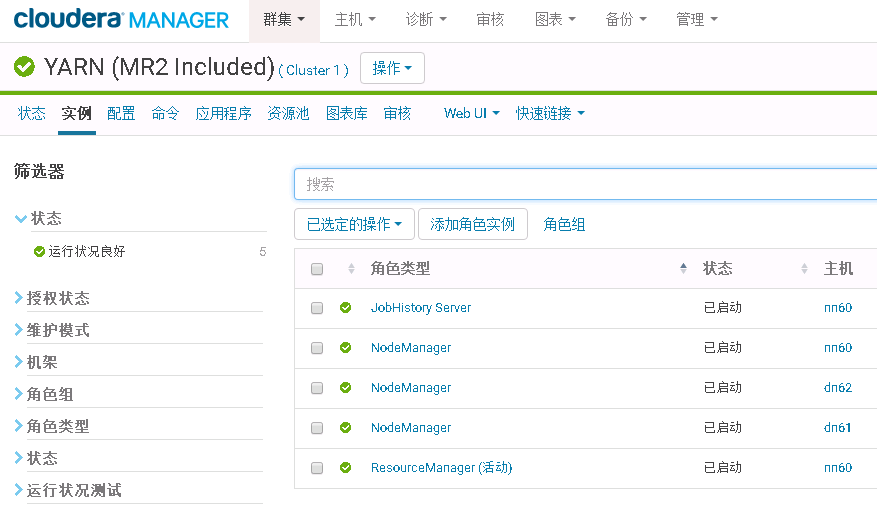Screen dimensions: 877x511
Task: Open host nn60 in JobHistory Server row
Action: 838,307
